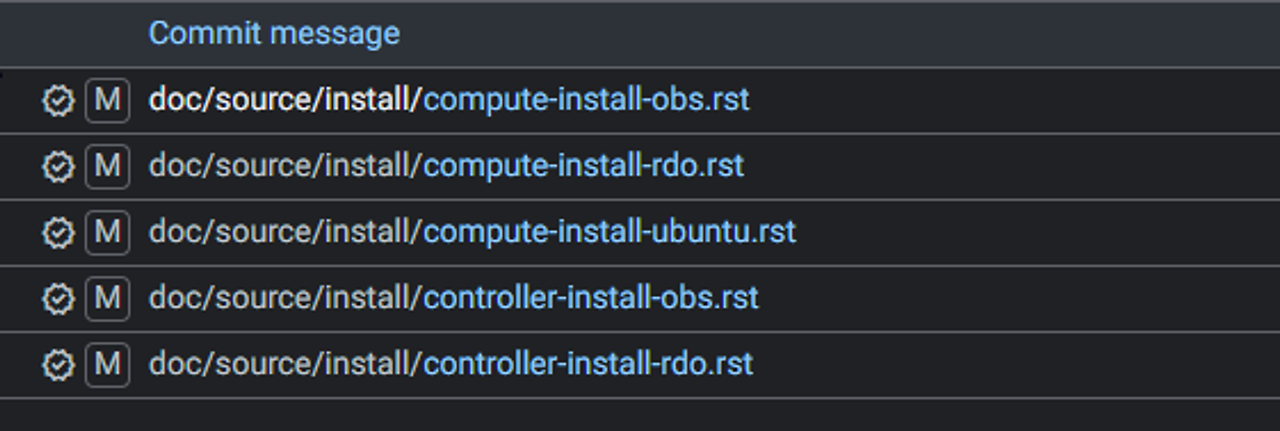This screenshot has width=1280, height=431.
Task: Open compute-install-ubuntu.rst file link
Action: click(472, 232)
